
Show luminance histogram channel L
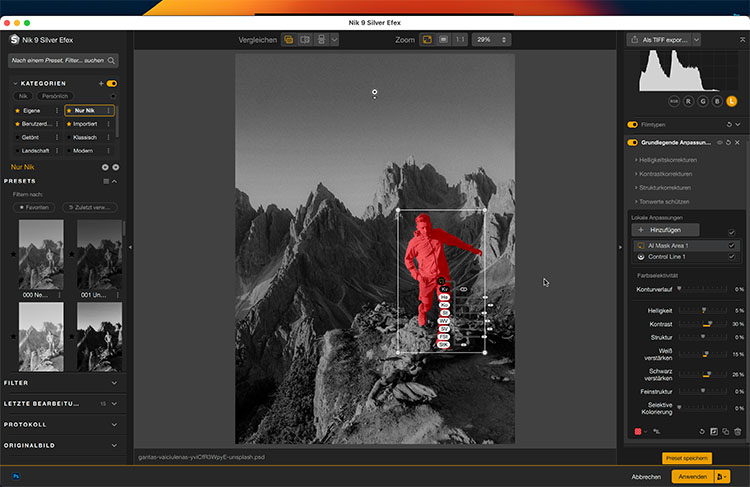tap(731, 101)
